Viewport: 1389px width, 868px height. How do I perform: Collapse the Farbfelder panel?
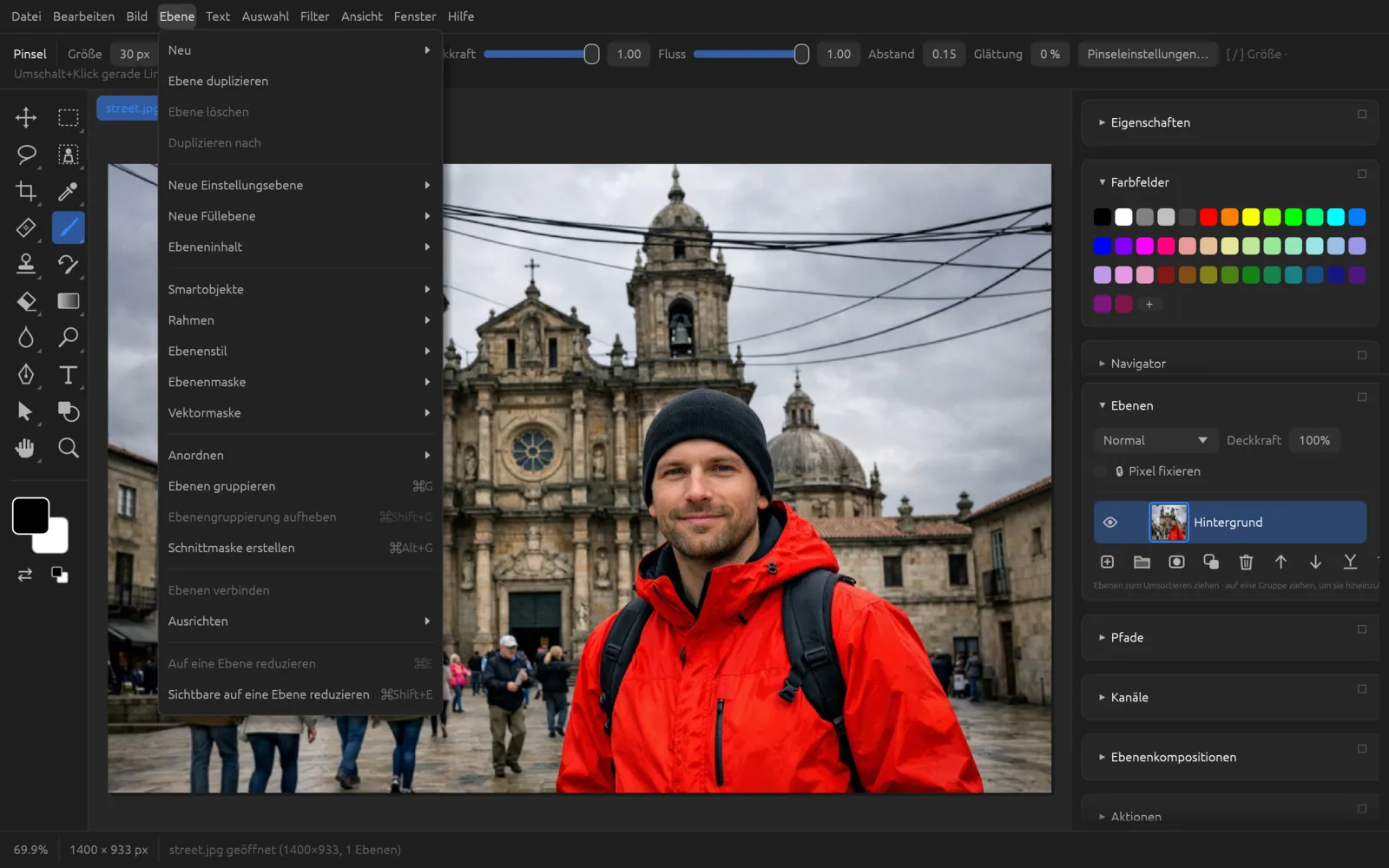pos(1102,182)
